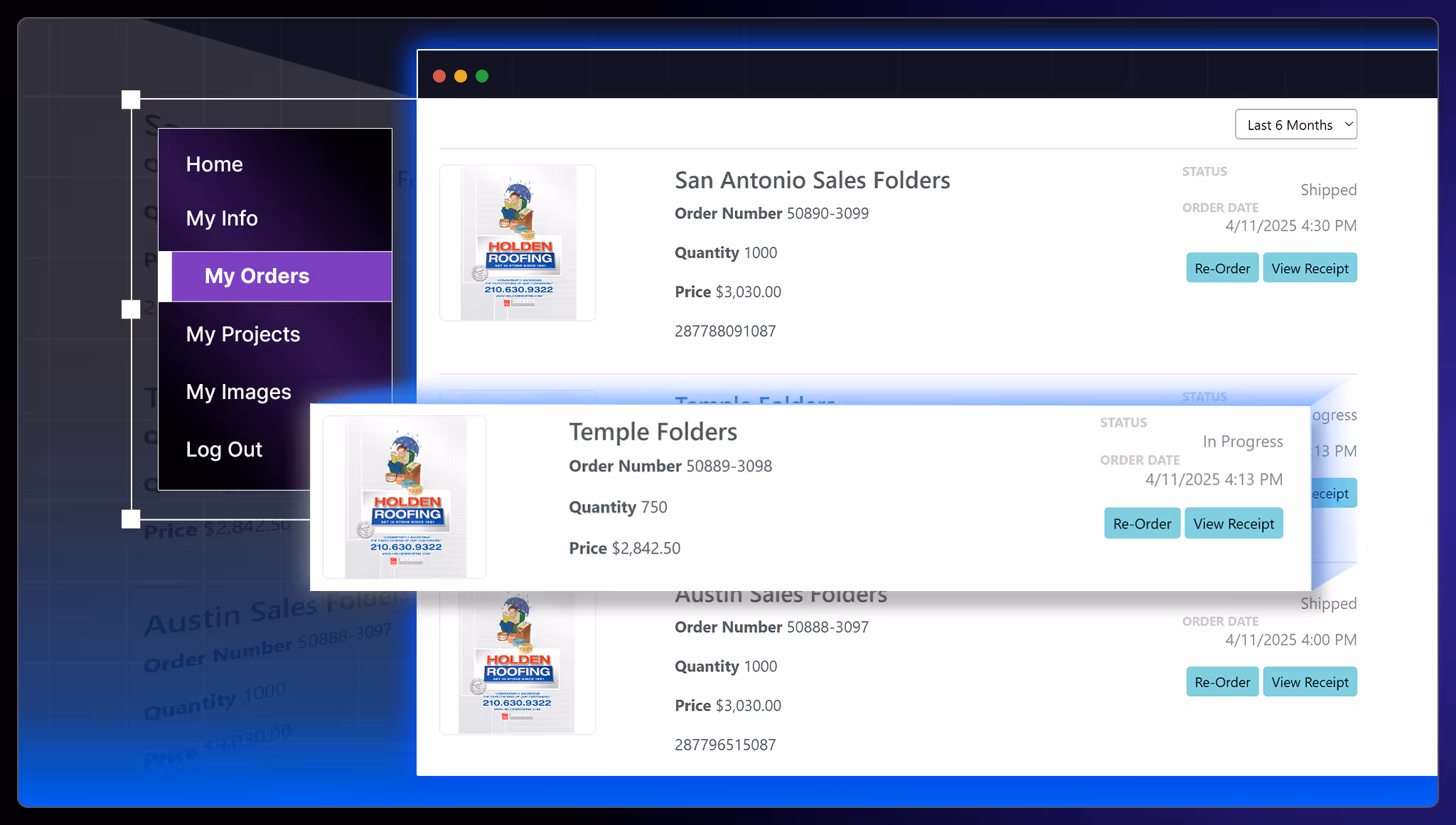Viewport: 1456px width, 825px height.
Task: View Receipt for Temple Folders order
Action: pos(1233,523)
